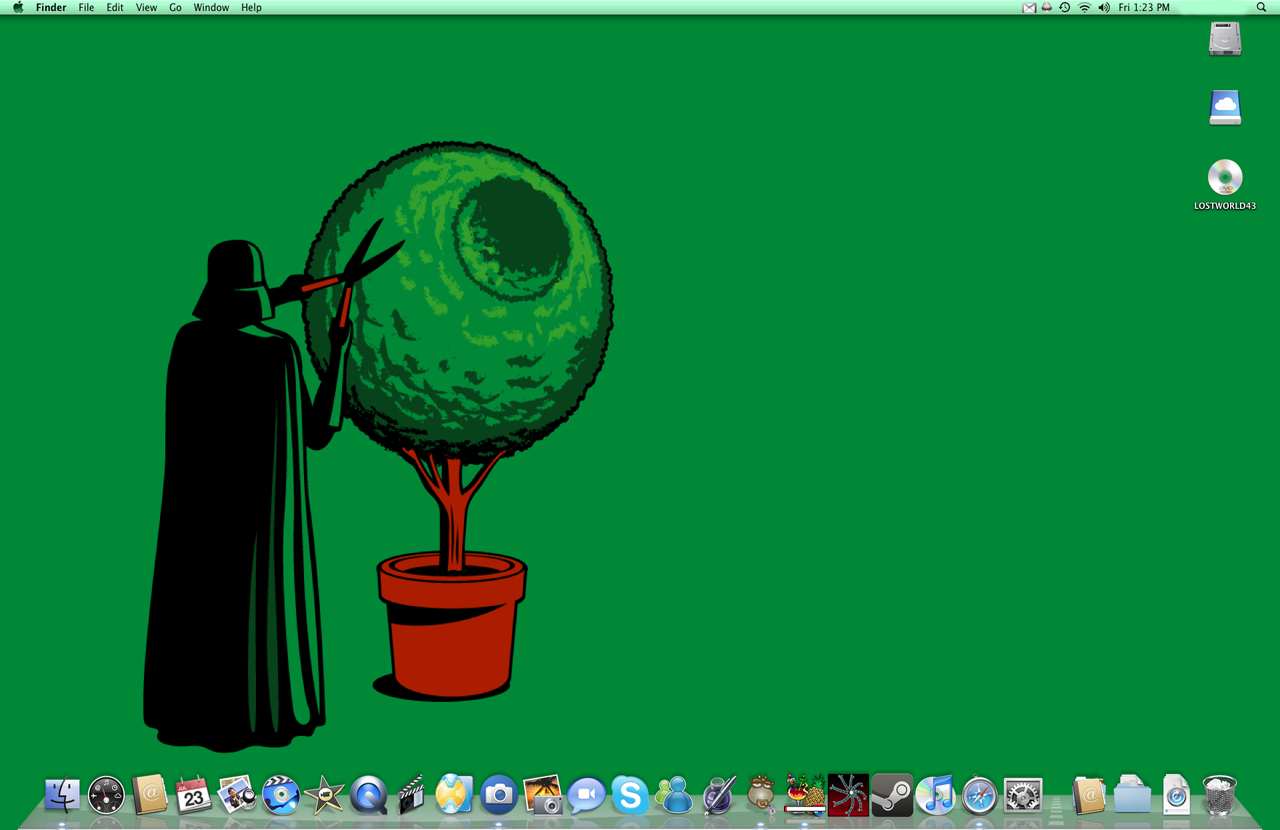Open the File menu
The width and height of the screenshot is (1280, 830).
[86, 7]
